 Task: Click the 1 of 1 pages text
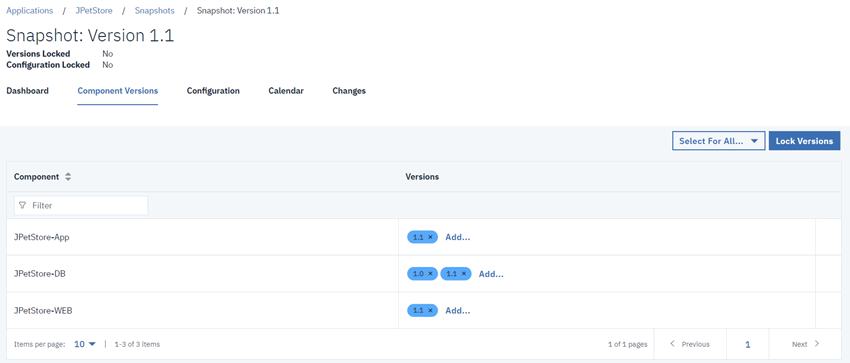coord(628,344)
